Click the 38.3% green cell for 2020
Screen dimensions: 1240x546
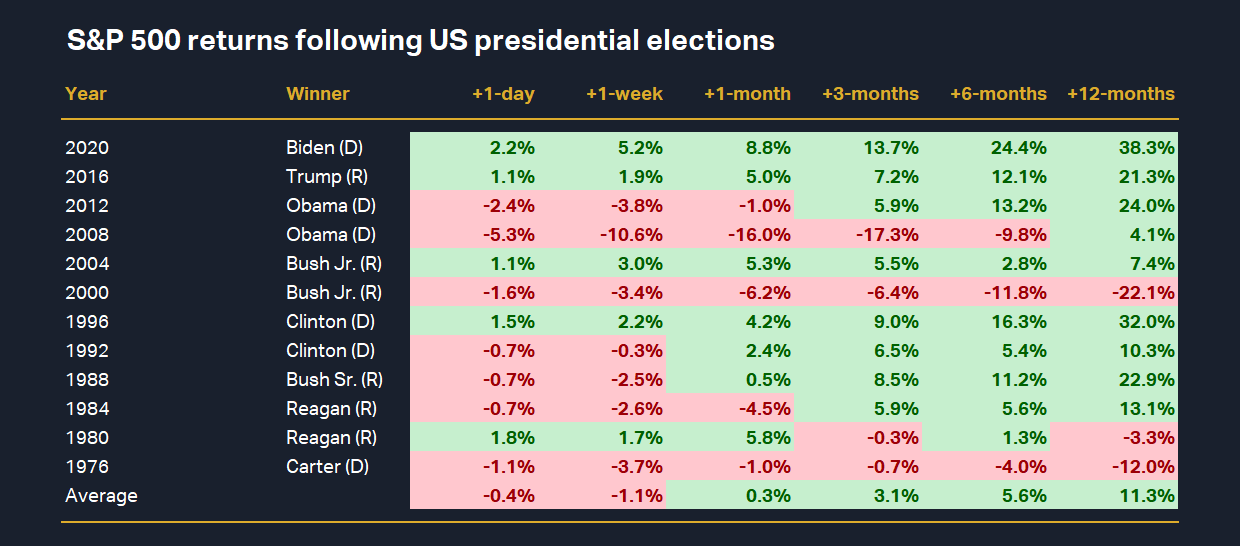[1150, 148]
